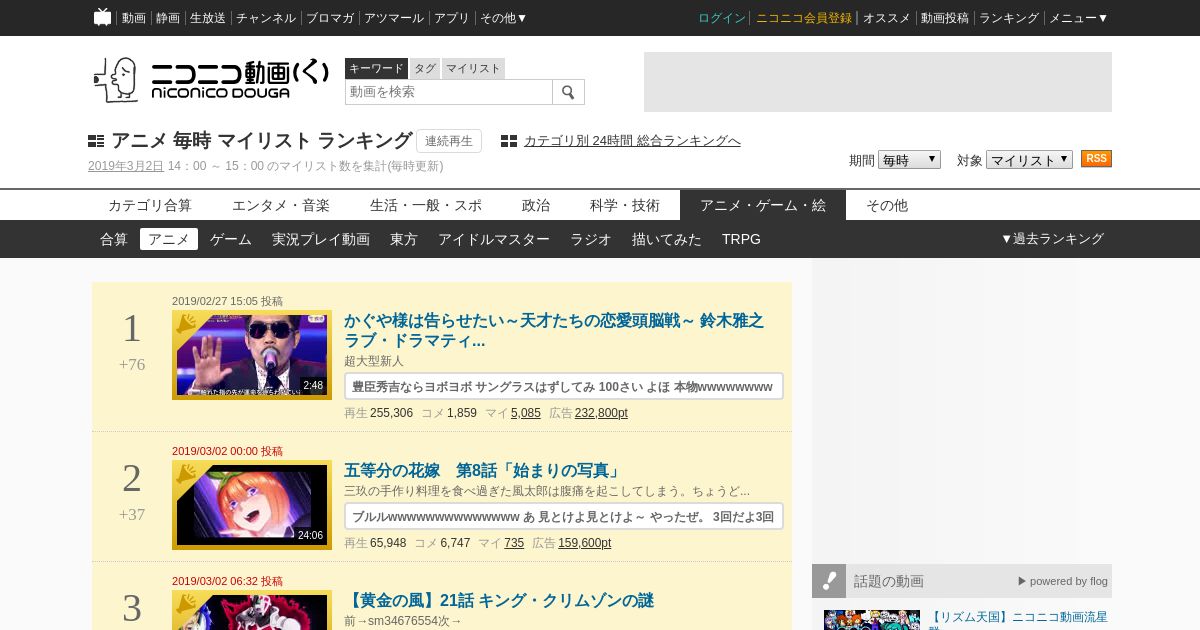This screenshot has width=1200, height=630.
Task: Click アツマール link in top bar
Action: click(x=394, y=18)
